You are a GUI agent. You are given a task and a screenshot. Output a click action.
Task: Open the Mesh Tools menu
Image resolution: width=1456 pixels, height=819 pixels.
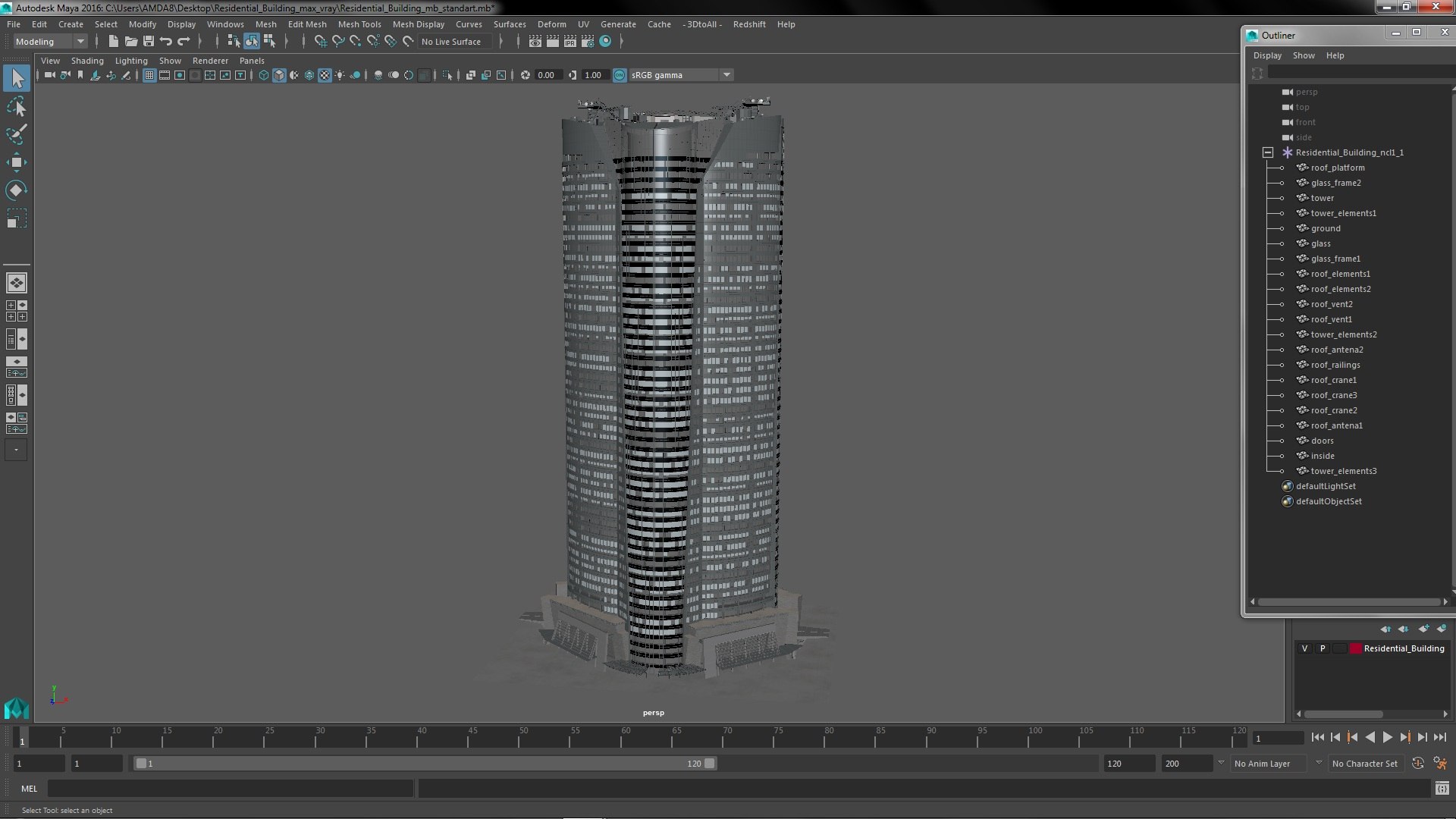359,24
